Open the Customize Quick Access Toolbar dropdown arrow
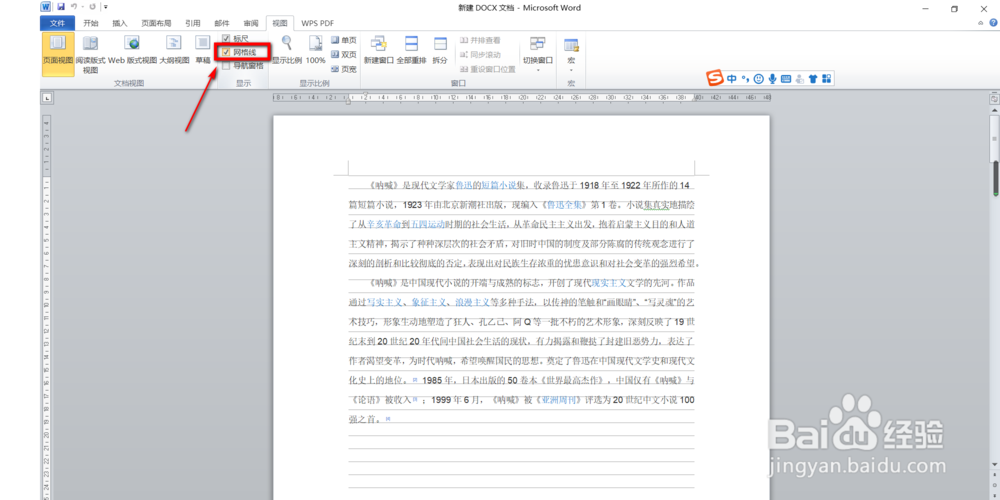This screenshot has height=500, width=1000. point(106,7)
